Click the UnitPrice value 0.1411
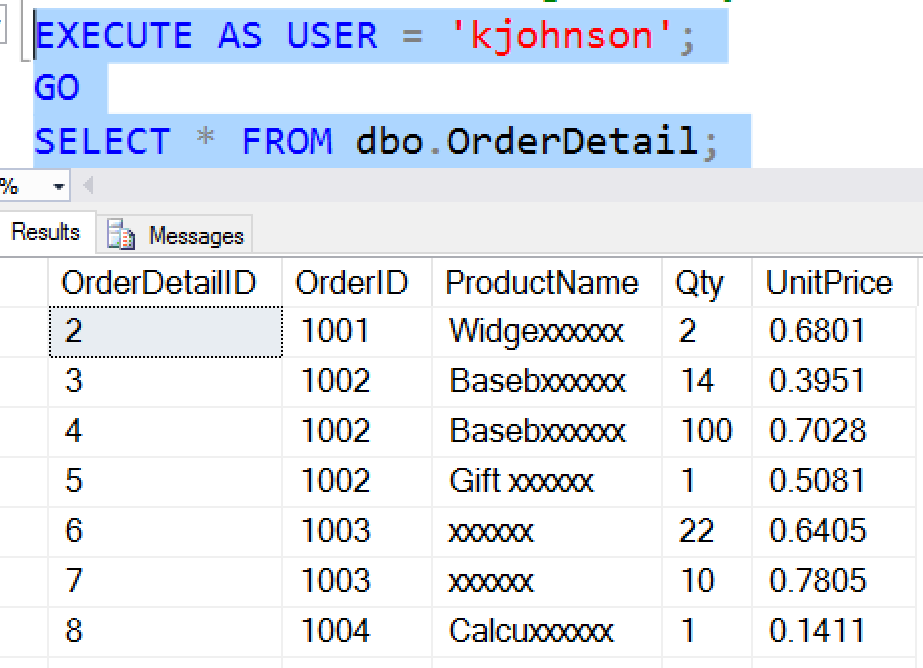This screenshot has height=668, width=923. [x=834, y=632]
